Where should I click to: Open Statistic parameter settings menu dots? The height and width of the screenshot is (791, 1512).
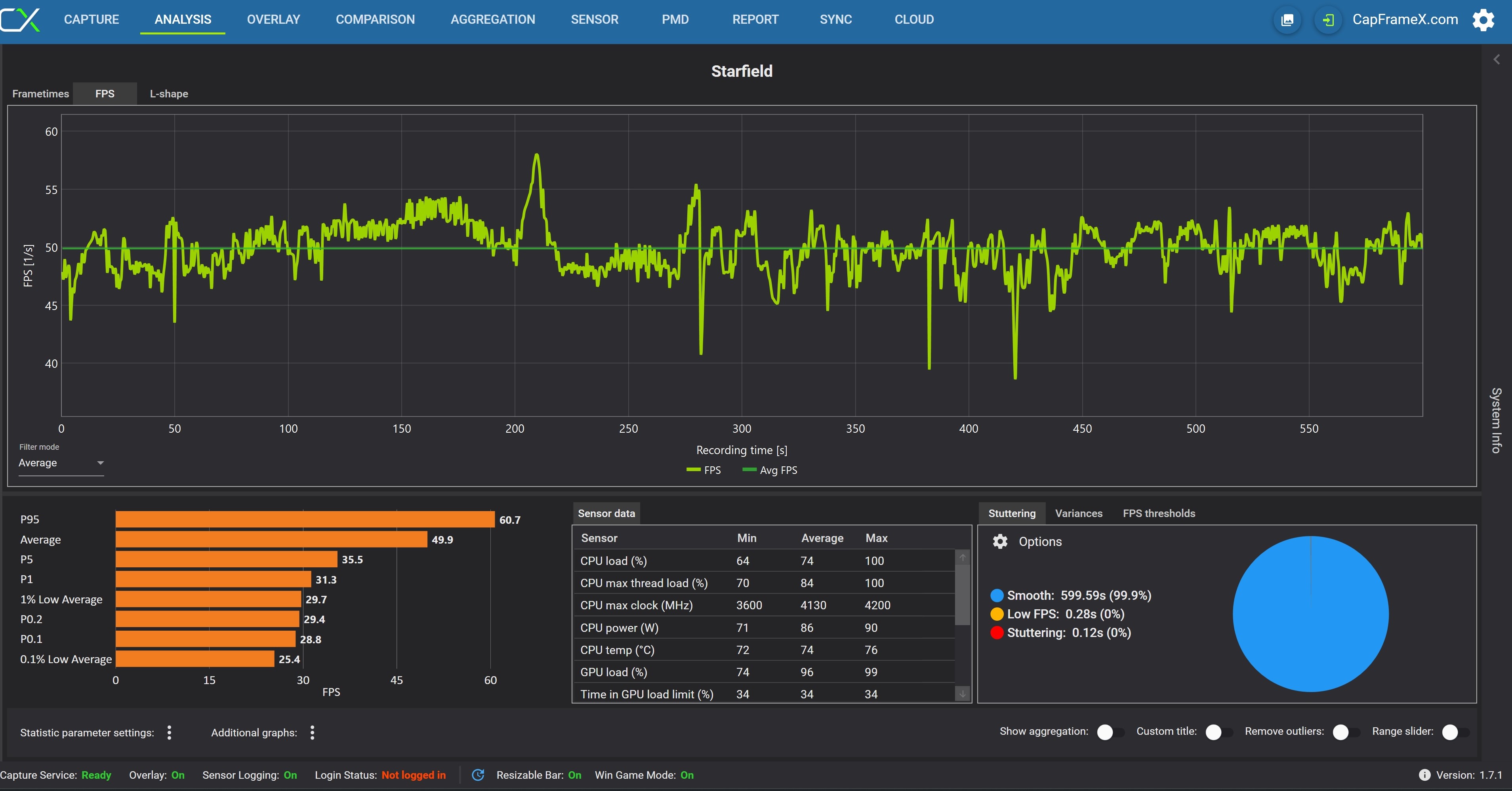(x=169, y=732)
